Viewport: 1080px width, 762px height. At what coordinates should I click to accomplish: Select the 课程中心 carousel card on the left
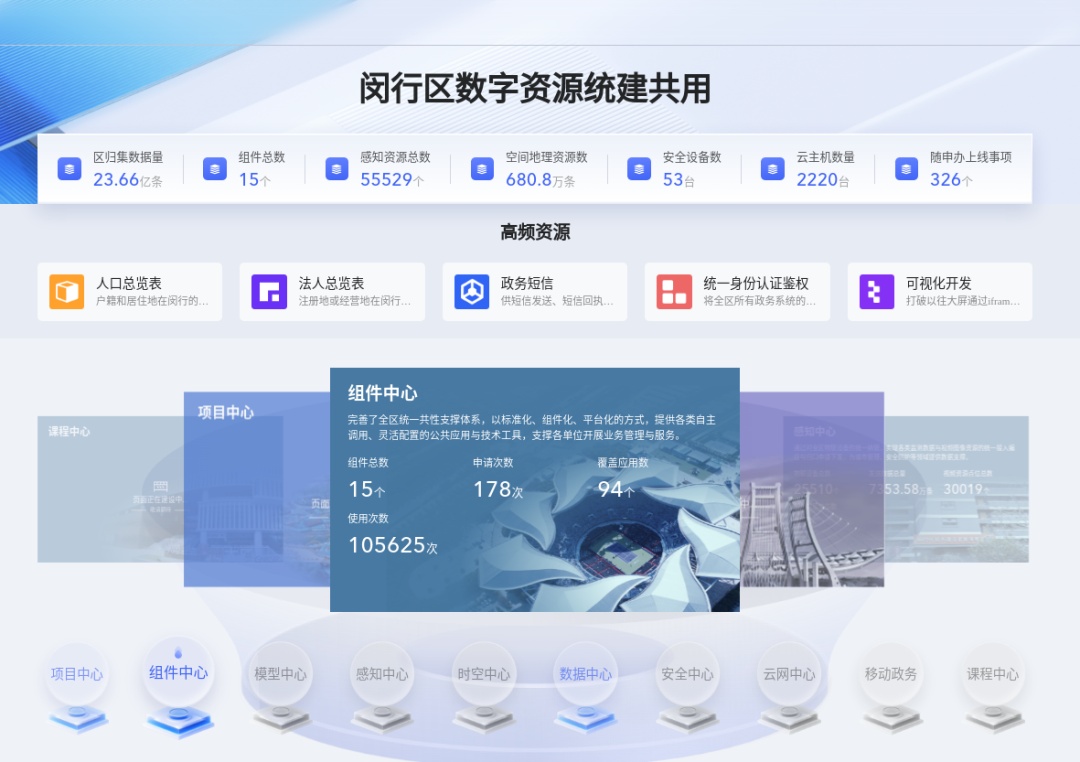tap(110, 489)
